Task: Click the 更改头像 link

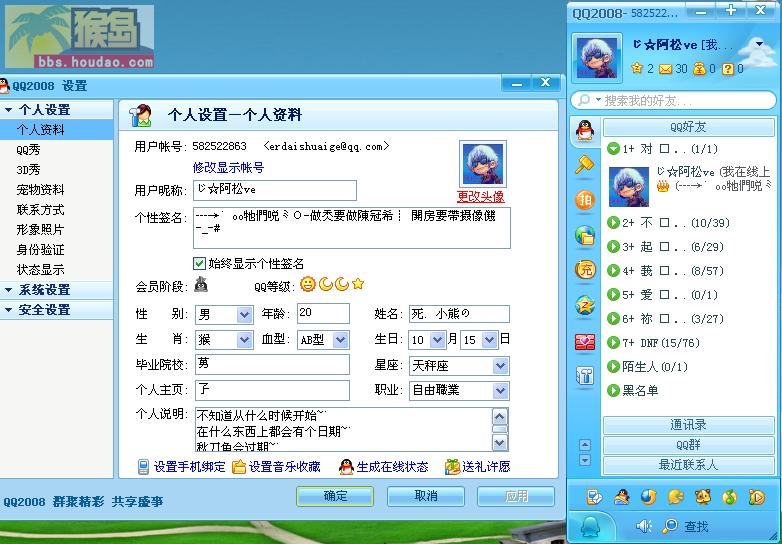Action: 481,197
